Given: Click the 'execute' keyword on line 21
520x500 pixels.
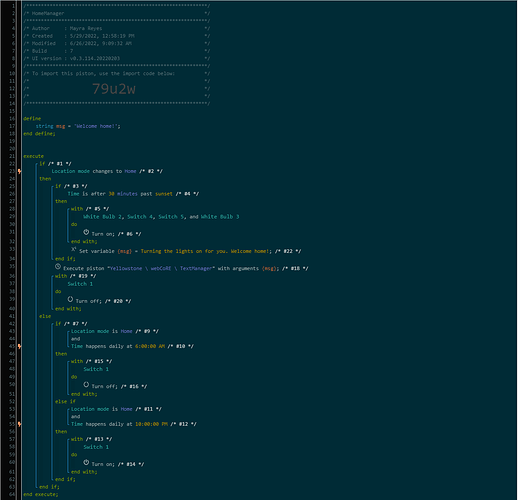Looking at the screenshot, I should tap(33, 156).
